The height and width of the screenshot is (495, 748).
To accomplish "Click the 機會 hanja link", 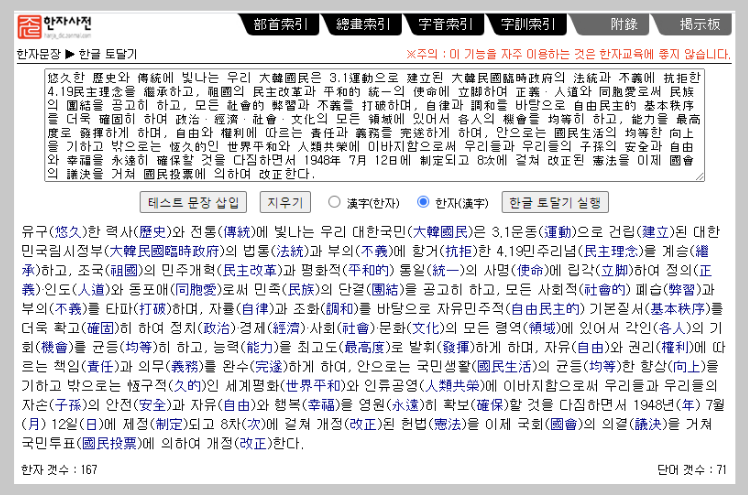I will point(54,347).
